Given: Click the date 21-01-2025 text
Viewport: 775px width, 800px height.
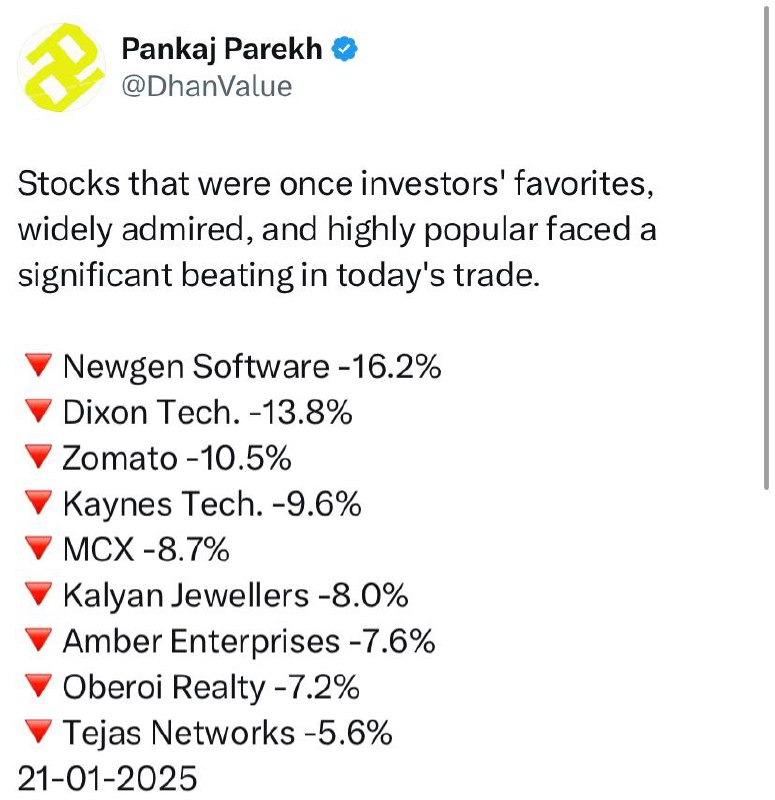Looking at the screenshot, I should point(107,779).
